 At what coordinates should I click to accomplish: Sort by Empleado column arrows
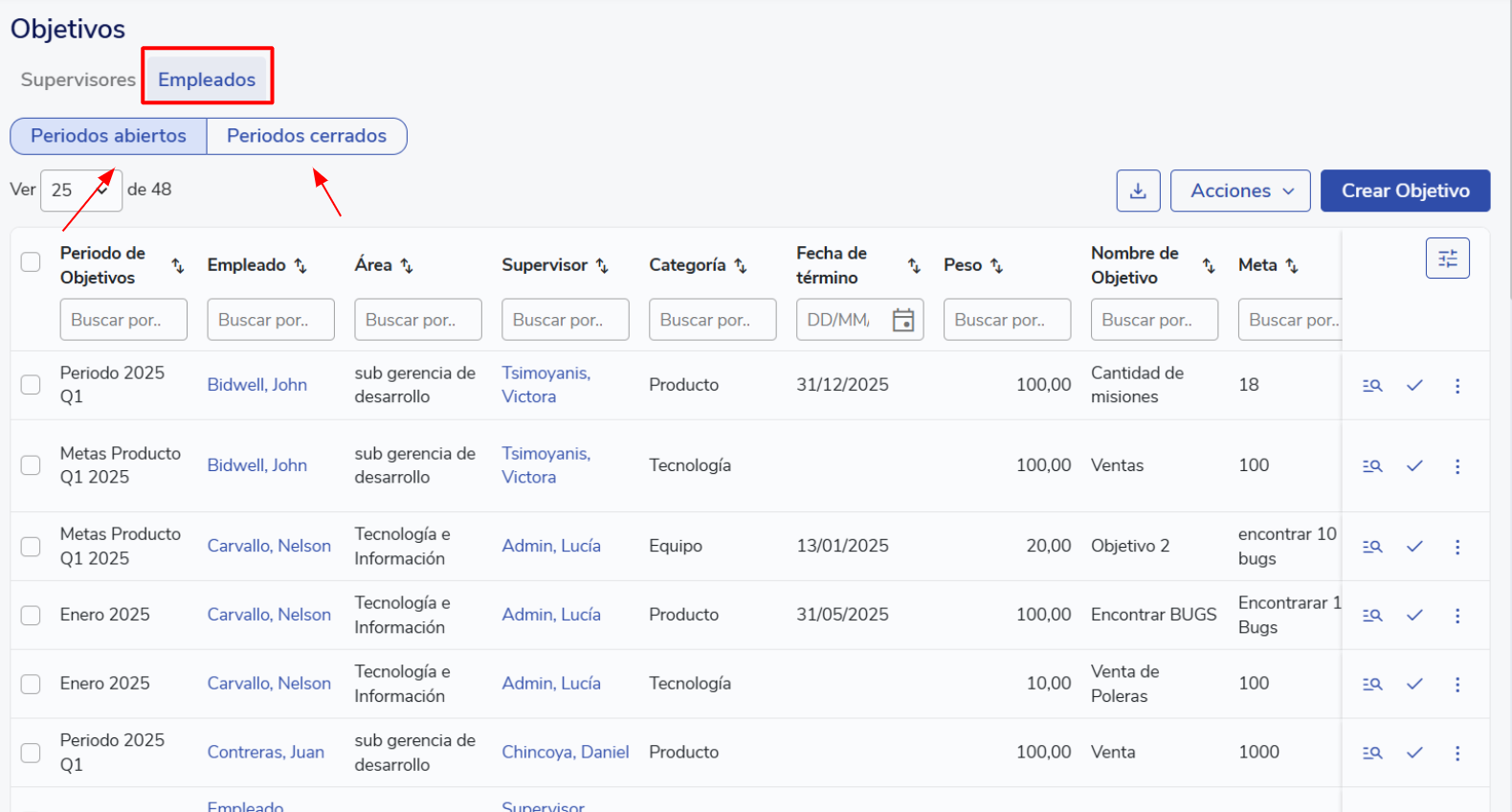coord(300,265)
